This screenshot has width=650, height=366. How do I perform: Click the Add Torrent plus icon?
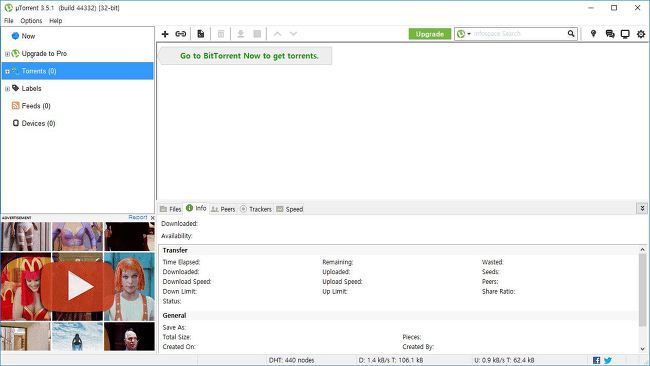click(x=165, y=34)
